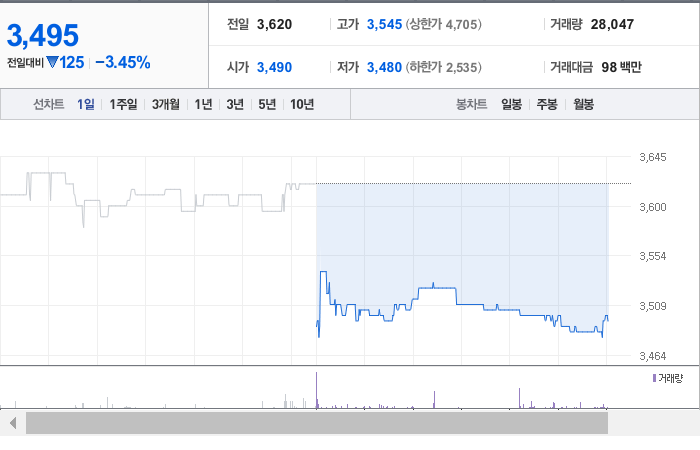Click the 거래량 legend marker in volume chart
The image size is (700, 450).
[x=654, y=379]
